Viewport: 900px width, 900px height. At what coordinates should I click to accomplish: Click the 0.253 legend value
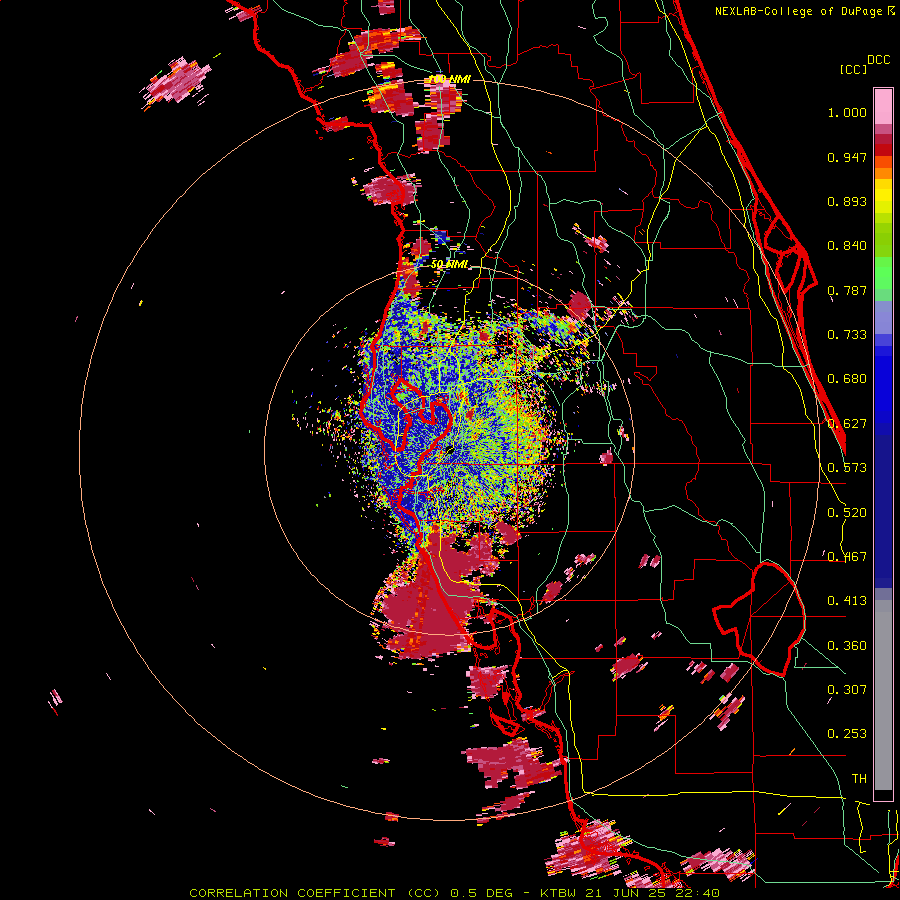click(847, 734)
